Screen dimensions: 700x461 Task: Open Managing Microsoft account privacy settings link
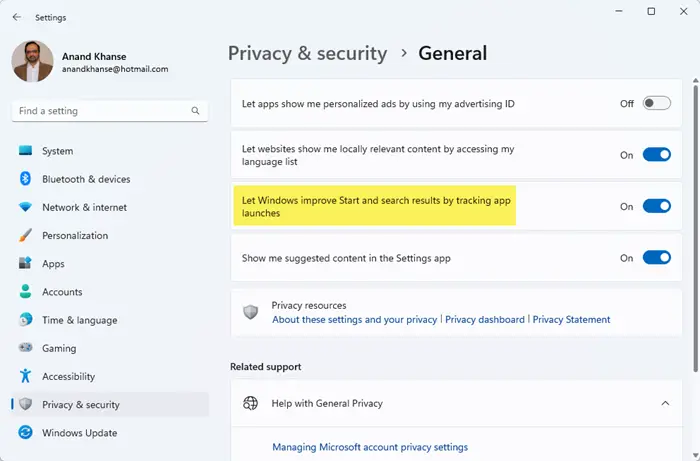(x=370, y=447)
